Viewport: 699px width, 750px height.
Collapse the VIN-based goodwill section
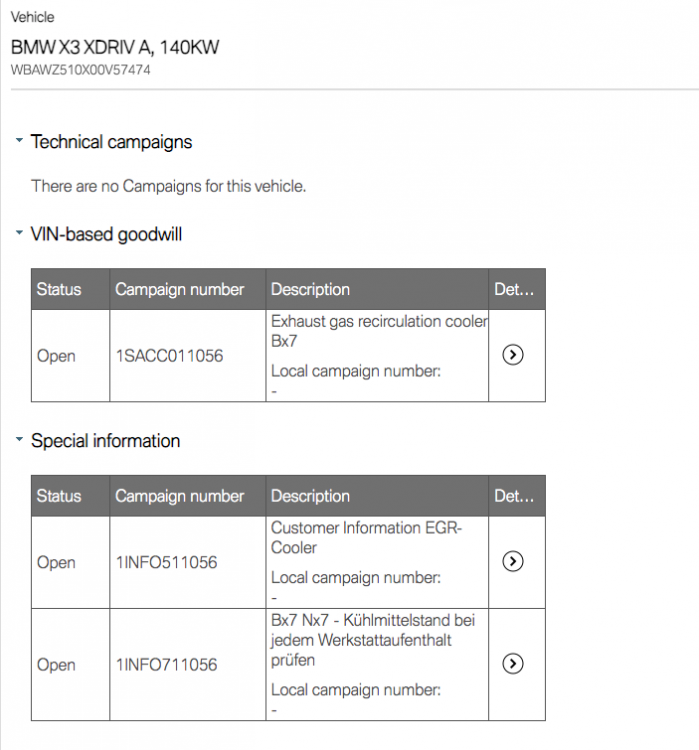coord(19,234)
